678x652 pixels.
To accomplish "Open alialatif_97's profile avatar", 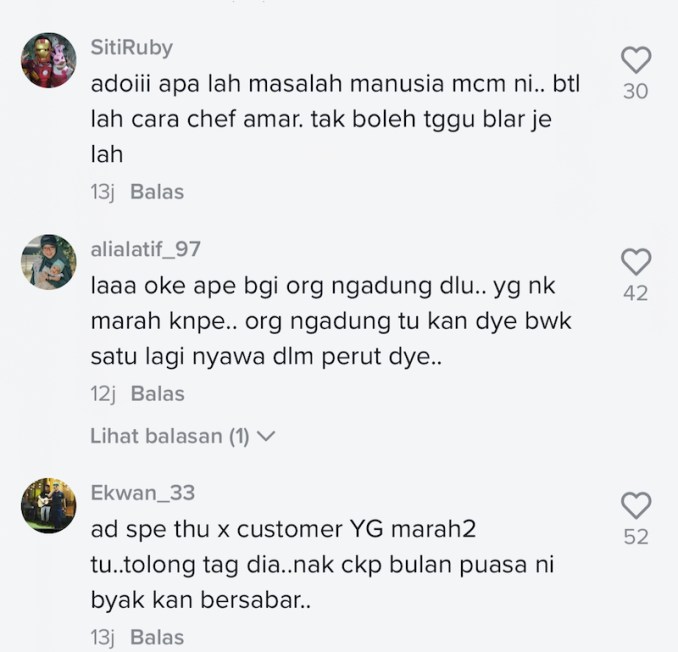I will tap(49, 262).
